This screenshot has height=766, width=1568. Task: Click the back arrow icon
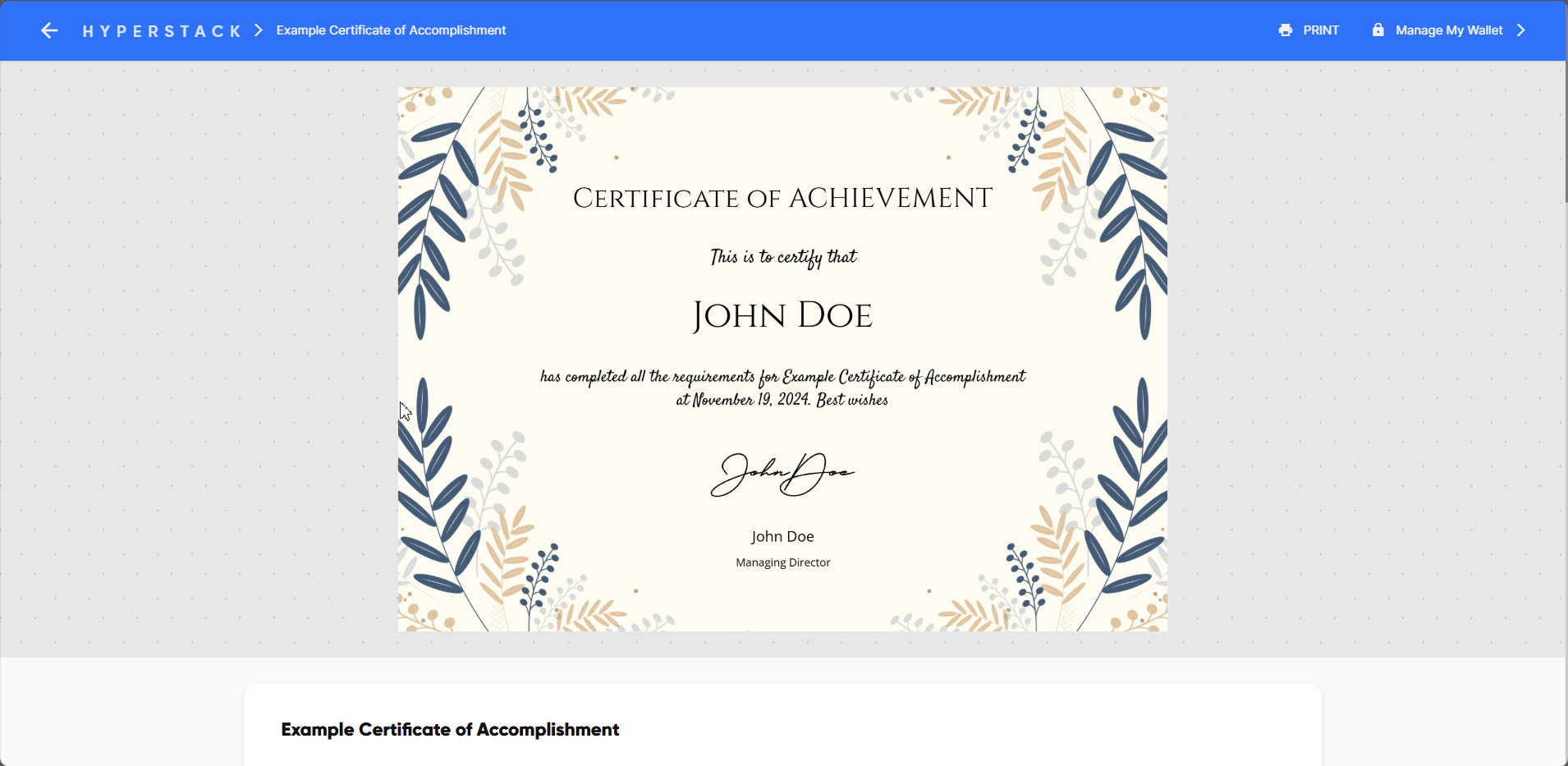[49, 30]
